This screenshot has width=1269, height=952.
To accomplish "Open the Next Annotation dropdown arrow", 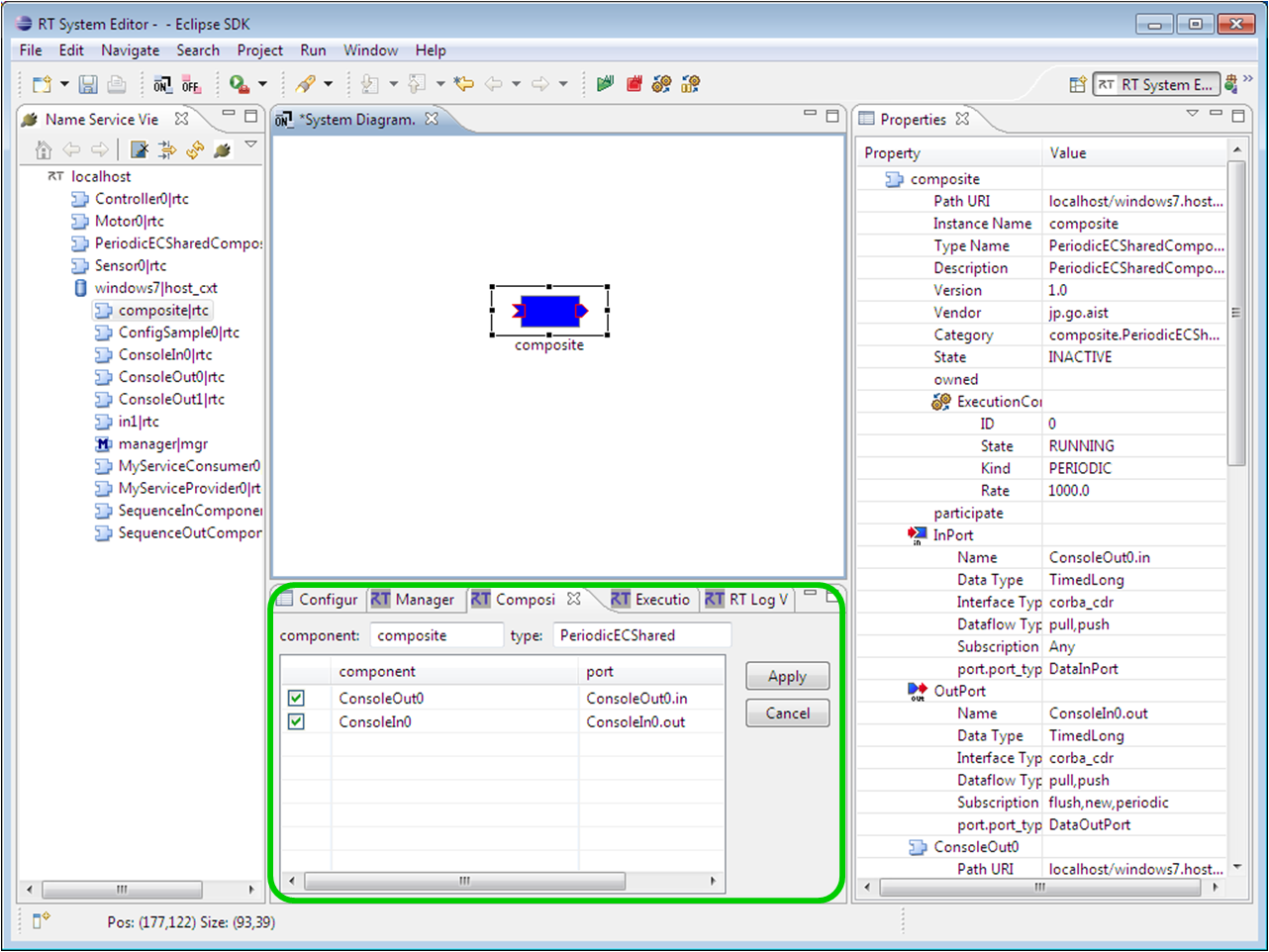I will 393,84.
